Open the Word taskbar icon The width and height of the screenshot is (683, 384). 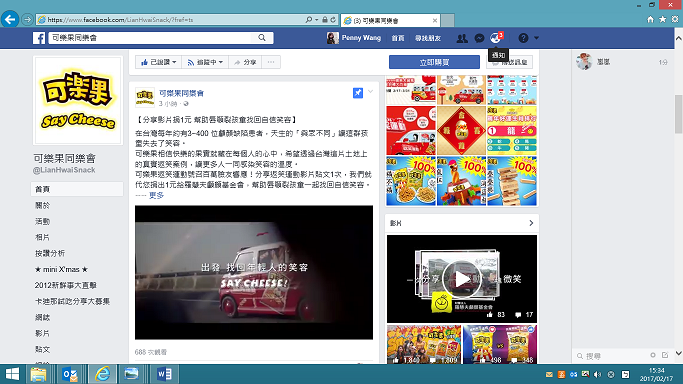pyautogui.click(x=164, y=374)
